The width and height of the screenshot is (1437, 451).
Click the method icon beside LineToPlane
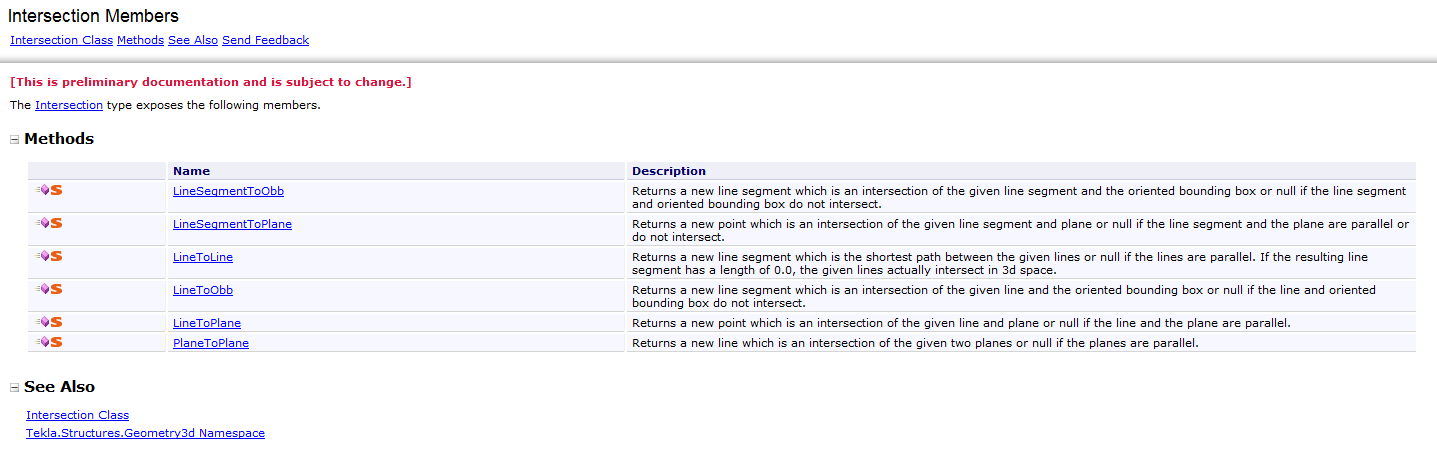[x=50, y=322]
